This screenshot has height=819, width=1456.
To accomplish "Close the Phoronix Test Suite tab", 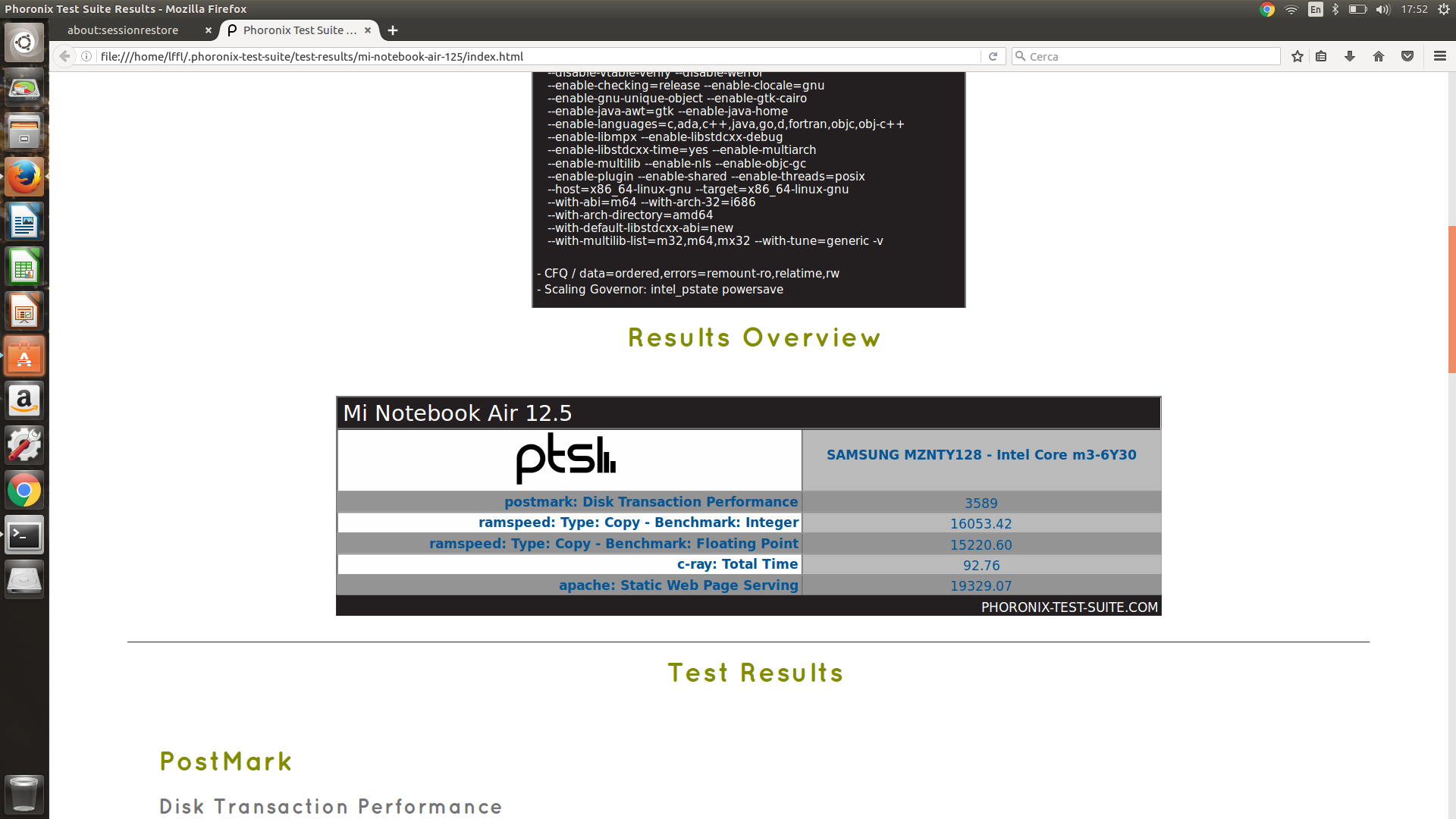I will coord(368,30).
